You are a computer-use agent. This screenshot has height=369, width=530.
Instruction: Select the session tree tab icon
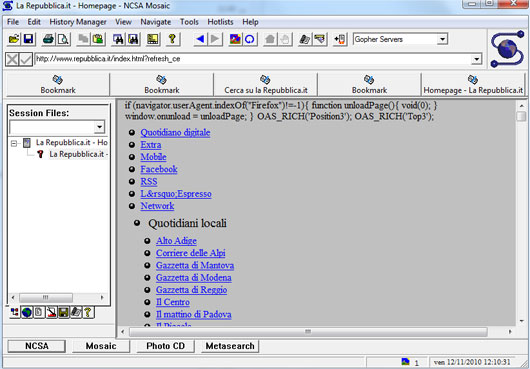[x=15, y=312]
